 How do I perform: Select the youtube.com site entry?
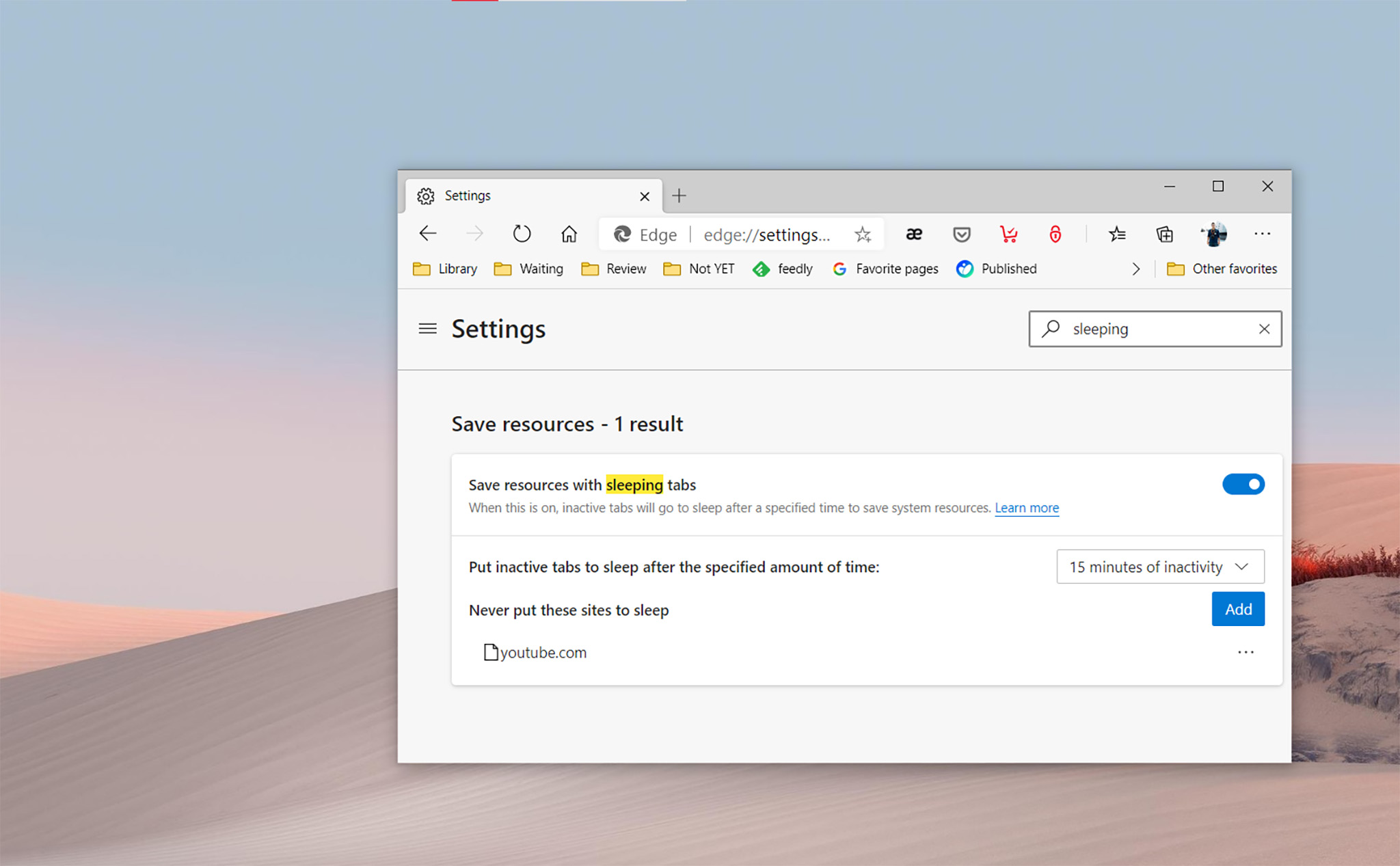535,652
